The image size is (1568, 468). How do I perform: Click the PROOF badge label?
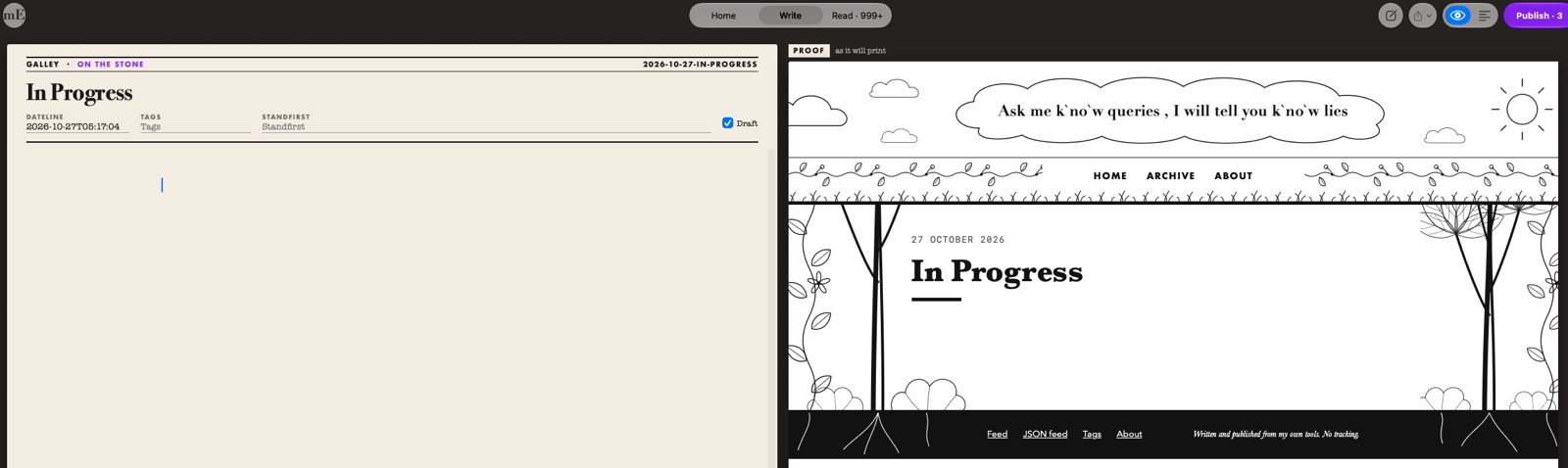(808, 51)
